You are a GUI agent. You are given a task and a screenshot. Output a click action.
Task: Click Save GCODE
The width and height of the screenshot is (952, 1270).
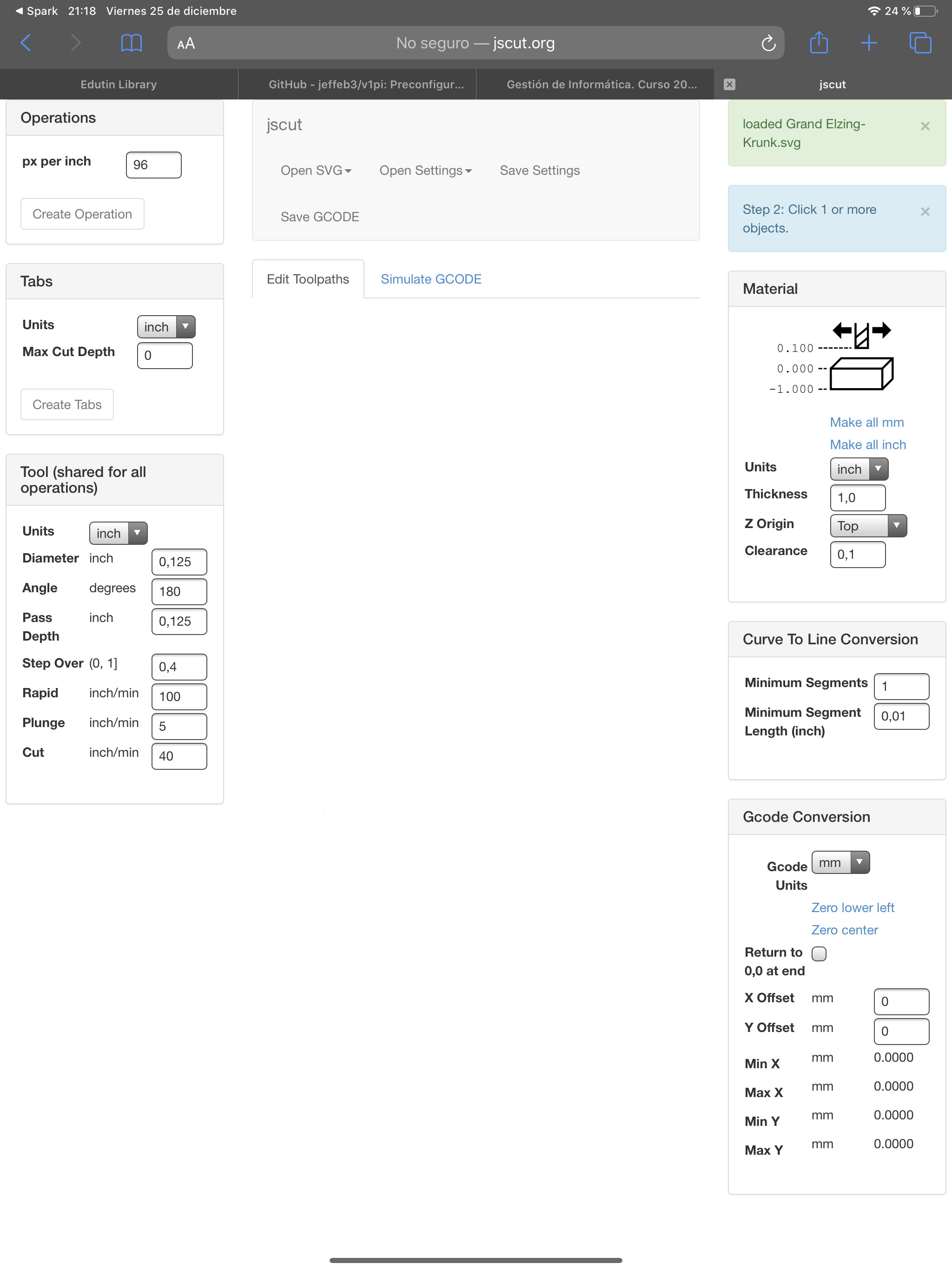click(320, 217)
